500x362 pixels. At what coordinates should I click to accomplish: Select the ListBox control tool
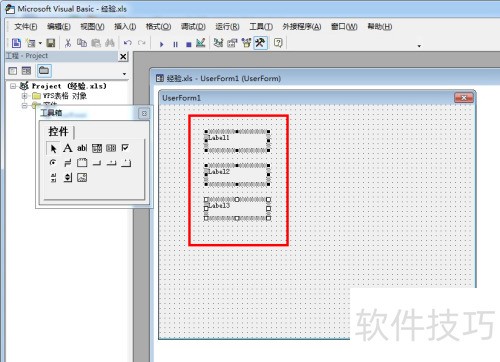pos(111,148)
